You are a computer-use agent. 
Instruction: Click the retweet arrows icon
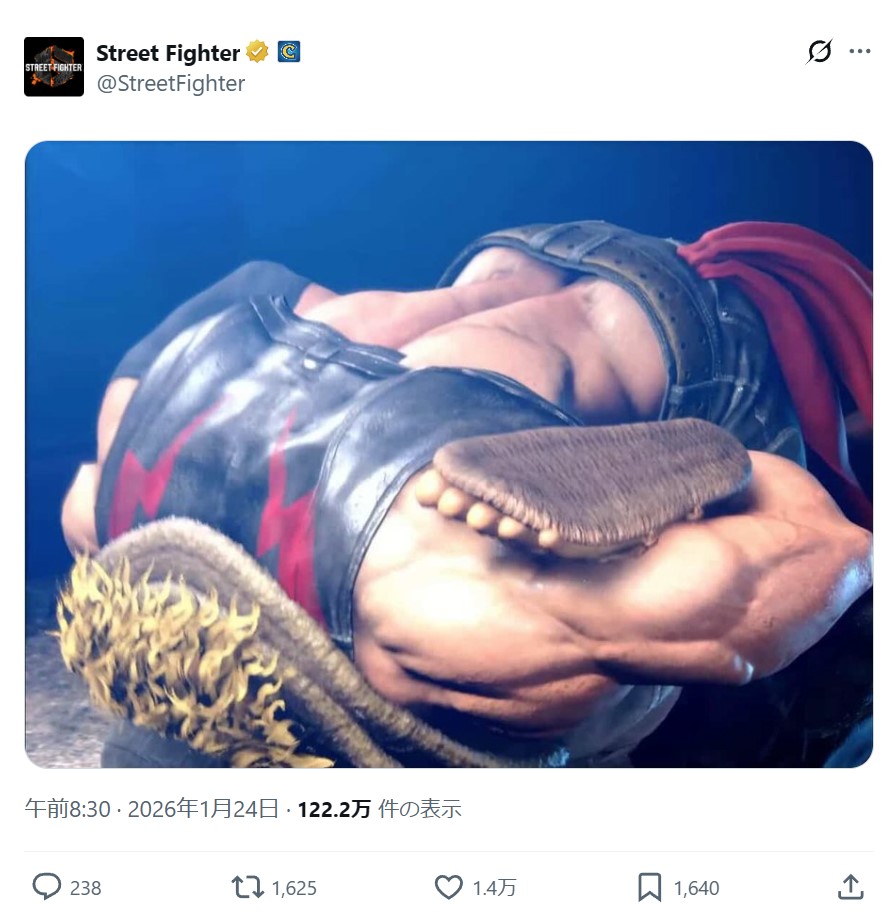click(248, 887)
